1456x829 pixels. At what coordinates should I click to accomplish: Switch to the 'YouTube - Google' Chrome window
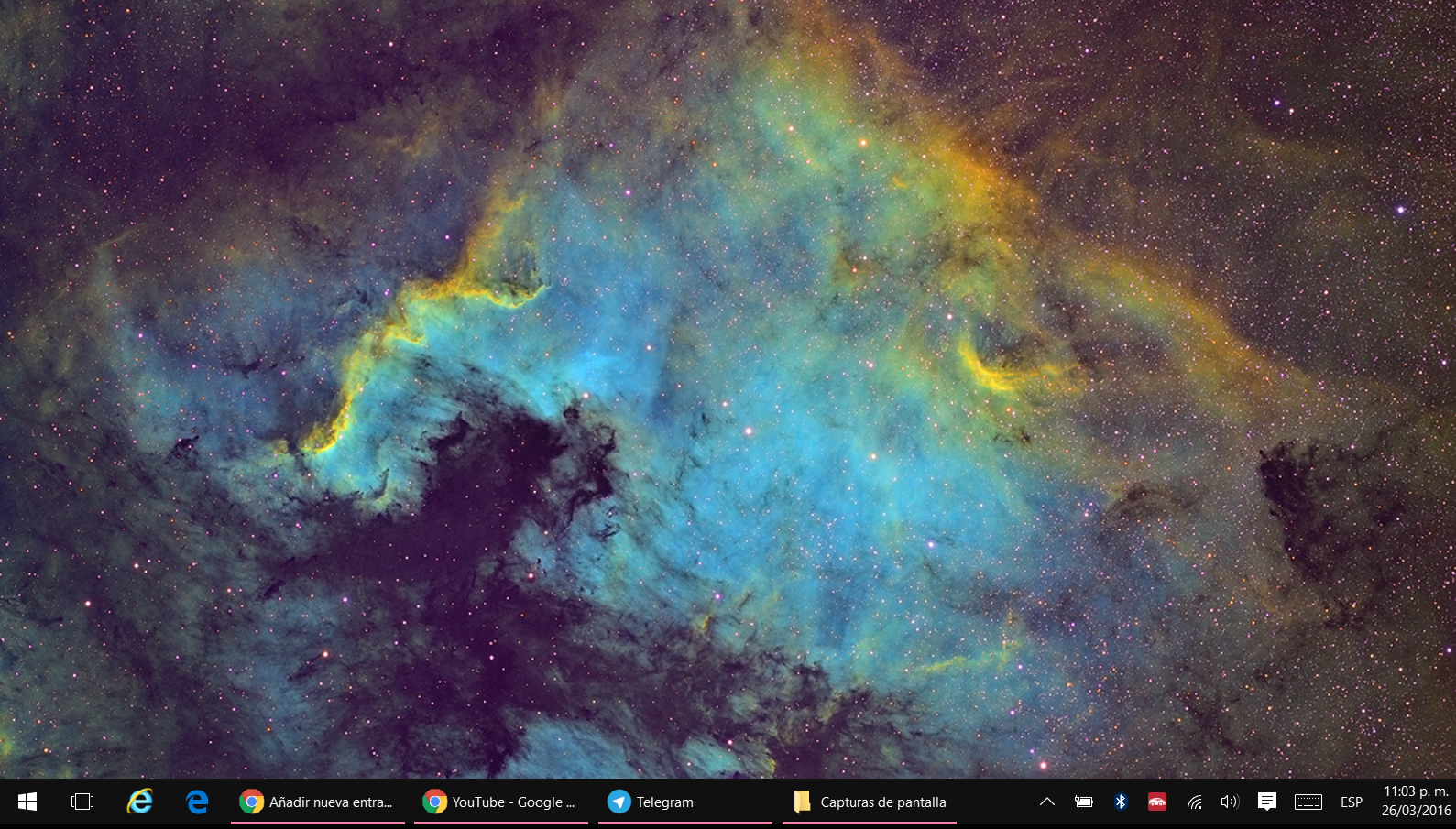(x=500, y=802)
